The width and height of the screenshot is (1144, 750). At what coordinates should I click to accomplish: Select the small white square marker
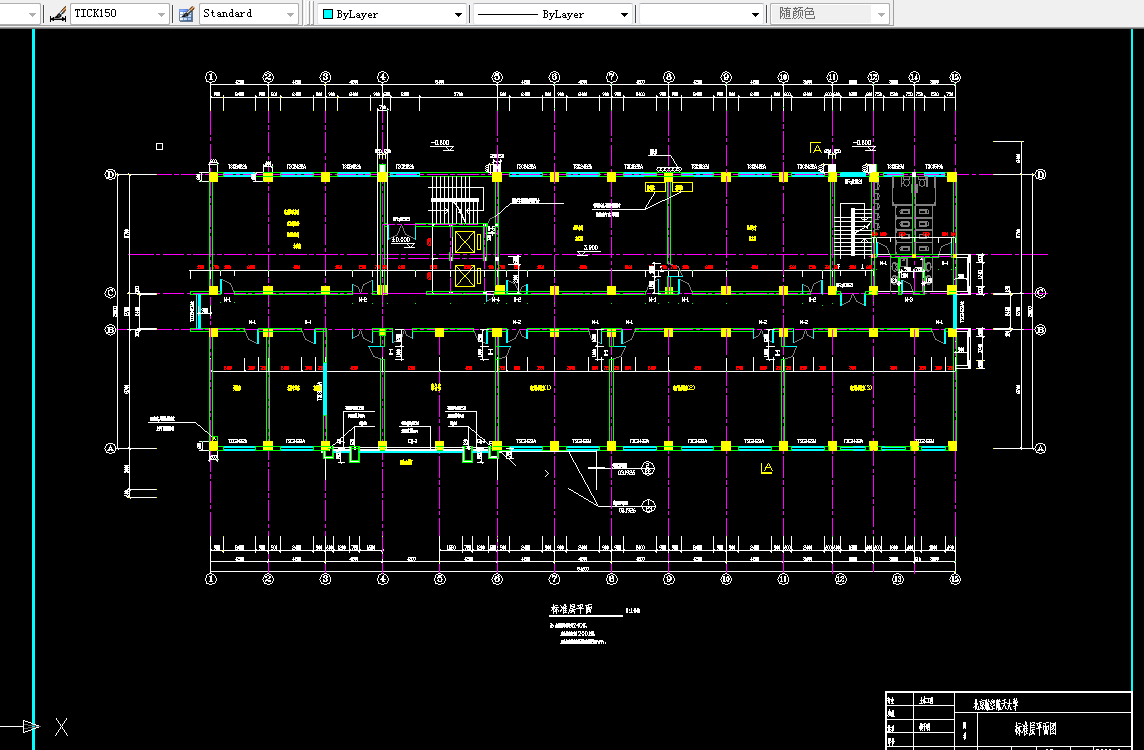pyautogui.click(x=159, y=147)
